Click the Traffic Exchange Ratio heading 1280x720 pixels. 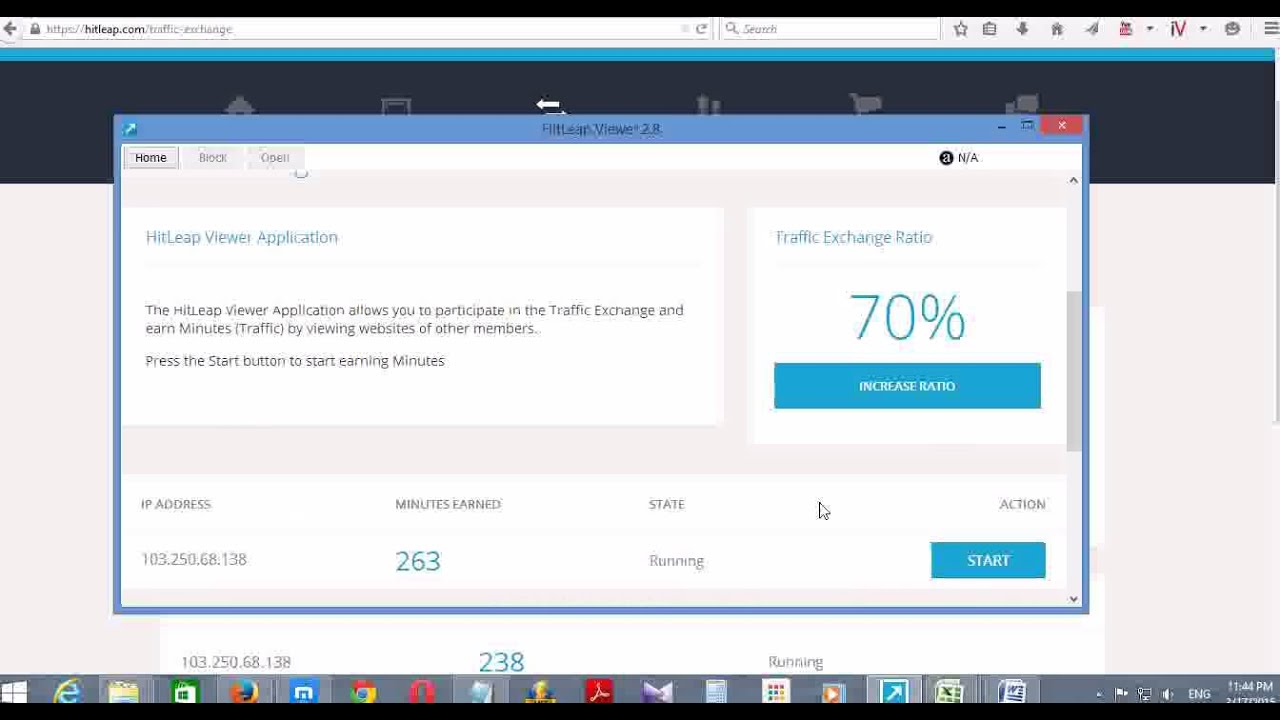click(854, 237)
